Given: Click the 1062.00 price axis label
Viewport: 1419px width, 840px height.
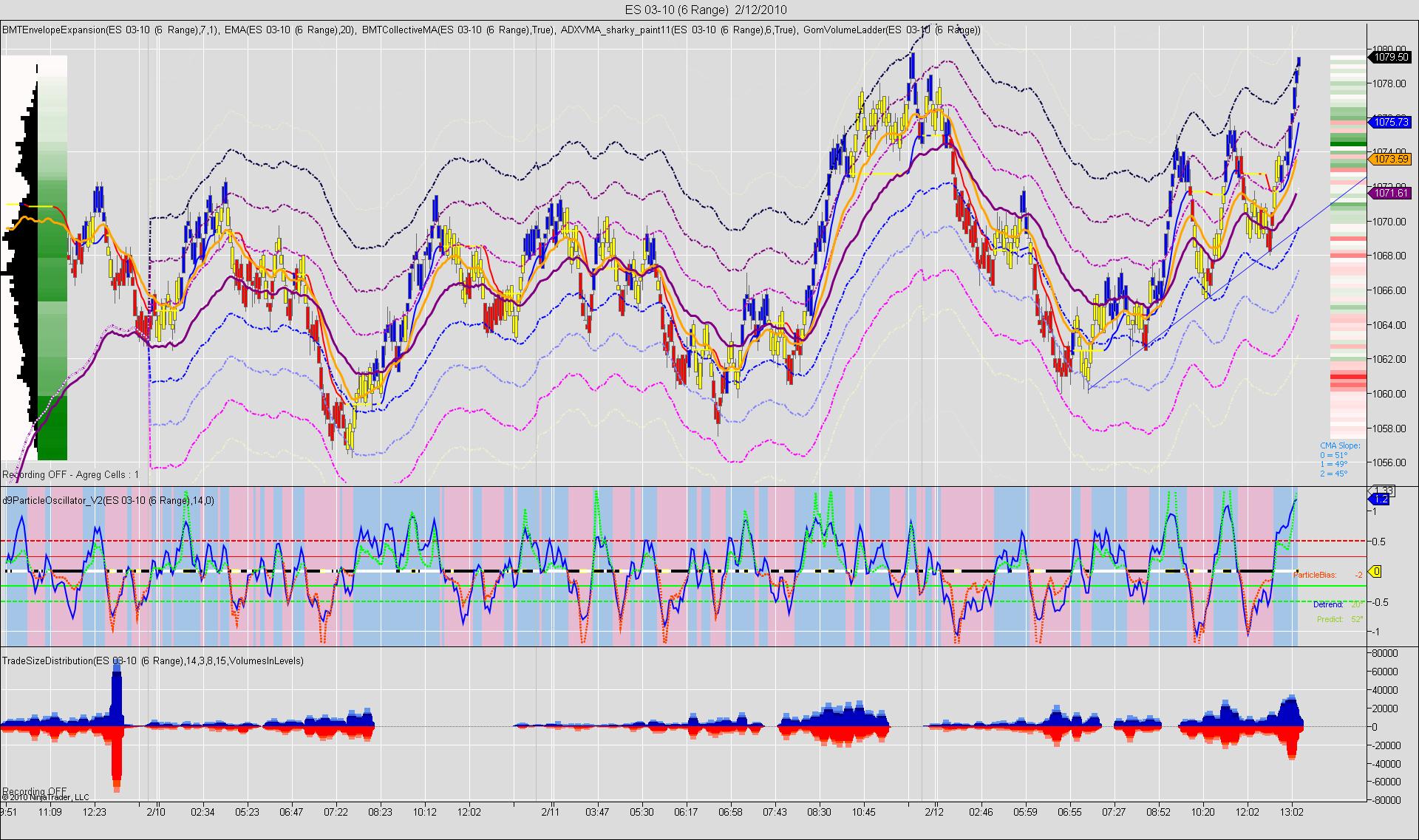Looking at the screenshot, I should 1390,359.
